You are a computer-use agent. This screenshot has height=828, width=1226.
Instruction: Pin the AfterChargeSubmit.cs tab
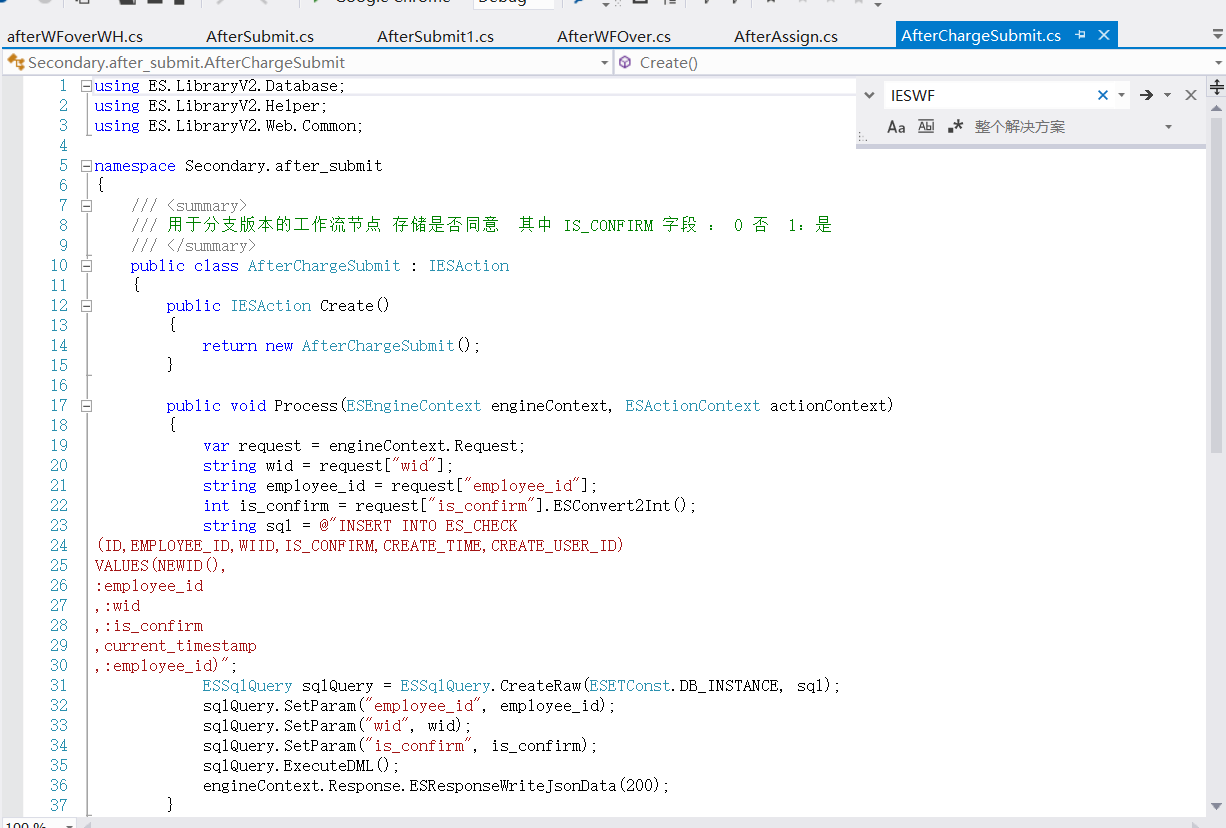point(1081,35)
